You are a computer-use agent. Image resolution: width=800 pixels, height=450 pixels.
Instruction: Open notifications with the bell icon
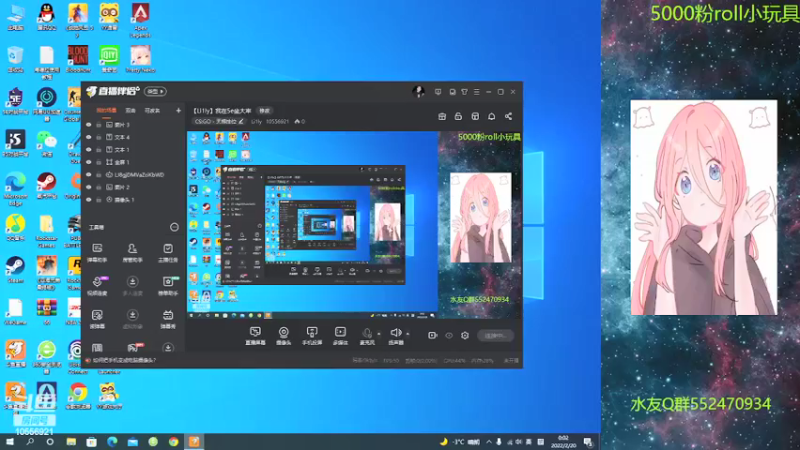point(491,116)
